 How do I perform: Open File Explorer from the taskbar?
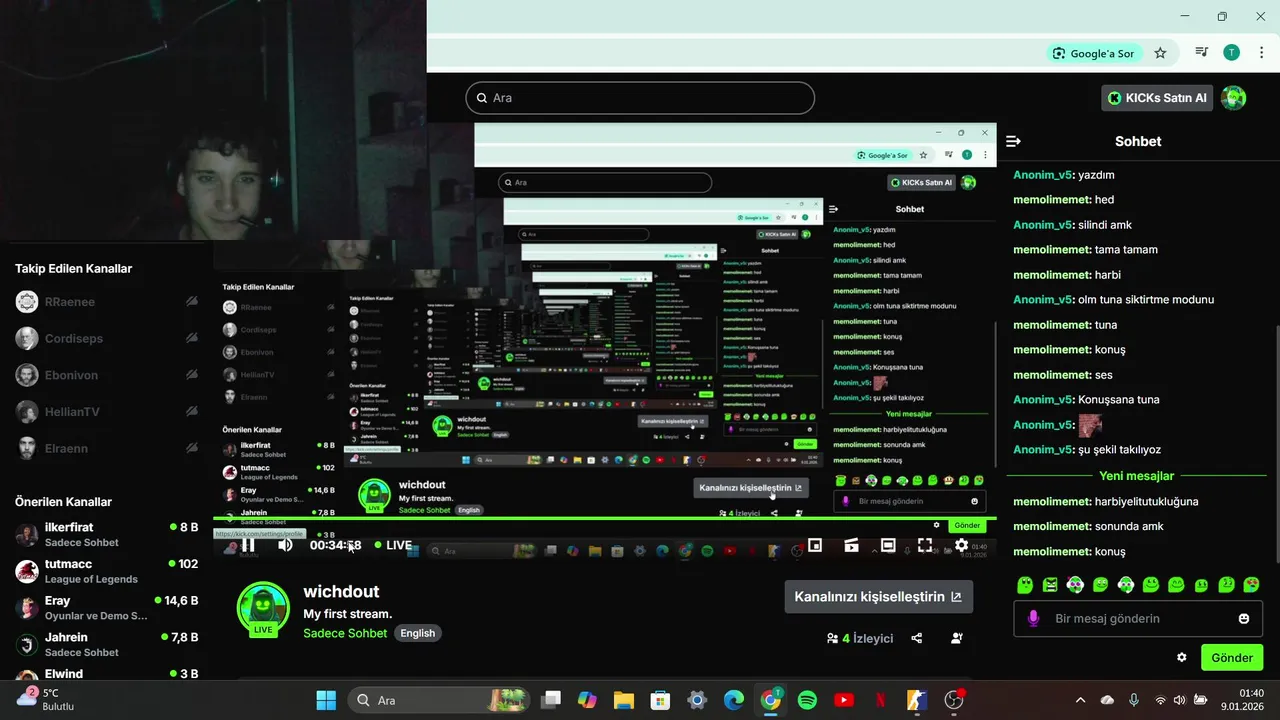[624, 700]
